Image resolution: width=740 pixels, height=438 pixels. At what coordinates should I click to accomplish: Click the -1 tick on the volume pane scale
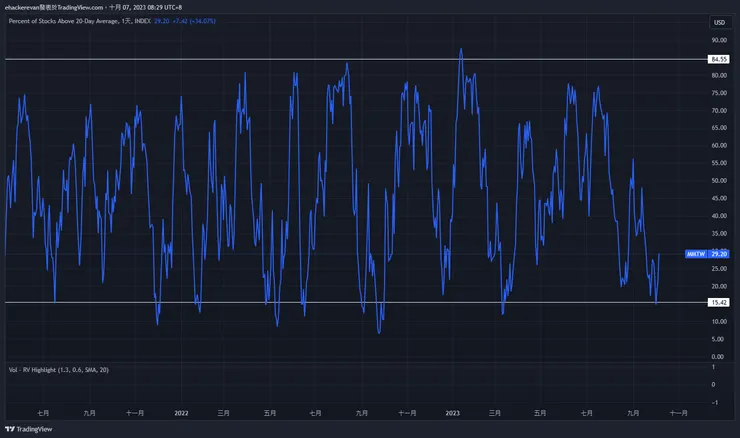click(715, 403)
